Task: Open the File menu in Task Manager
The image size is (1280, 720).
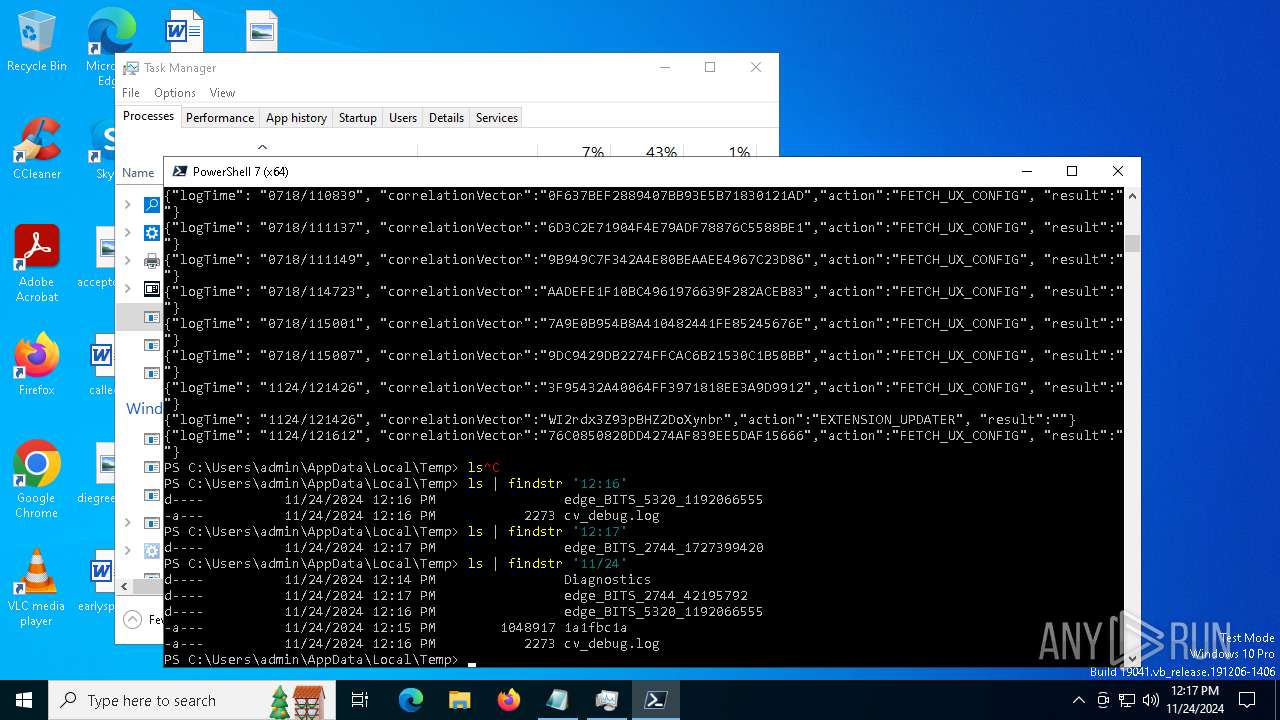Action: [131, 93]
